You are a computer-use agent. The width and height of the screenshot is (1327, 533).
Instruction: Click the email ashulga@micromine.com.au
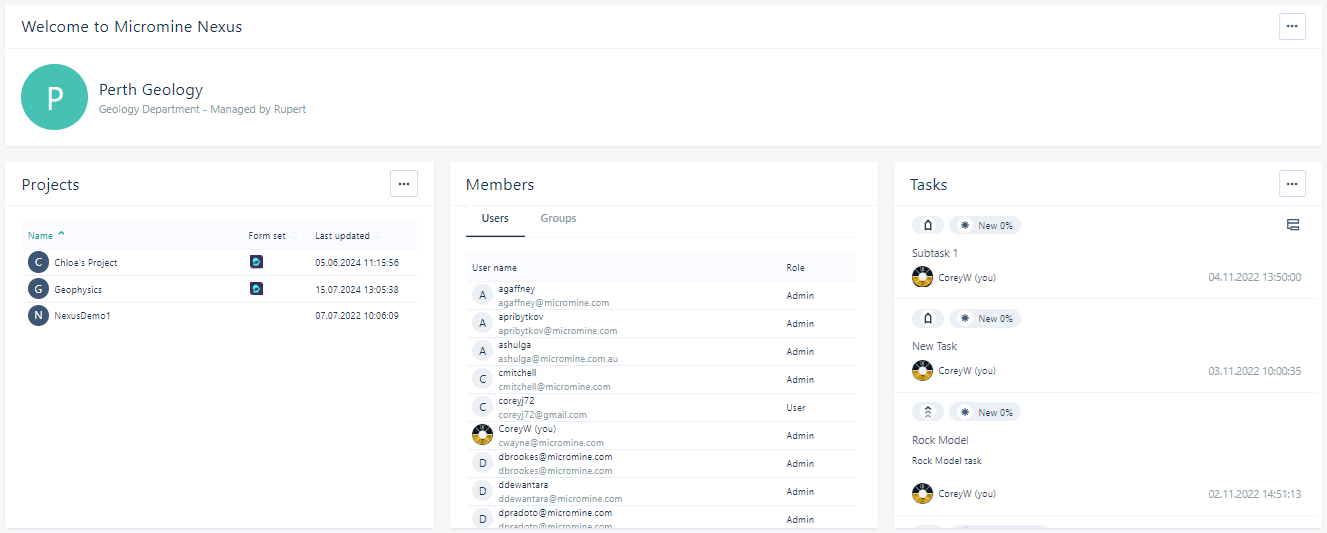coord(560,359)
